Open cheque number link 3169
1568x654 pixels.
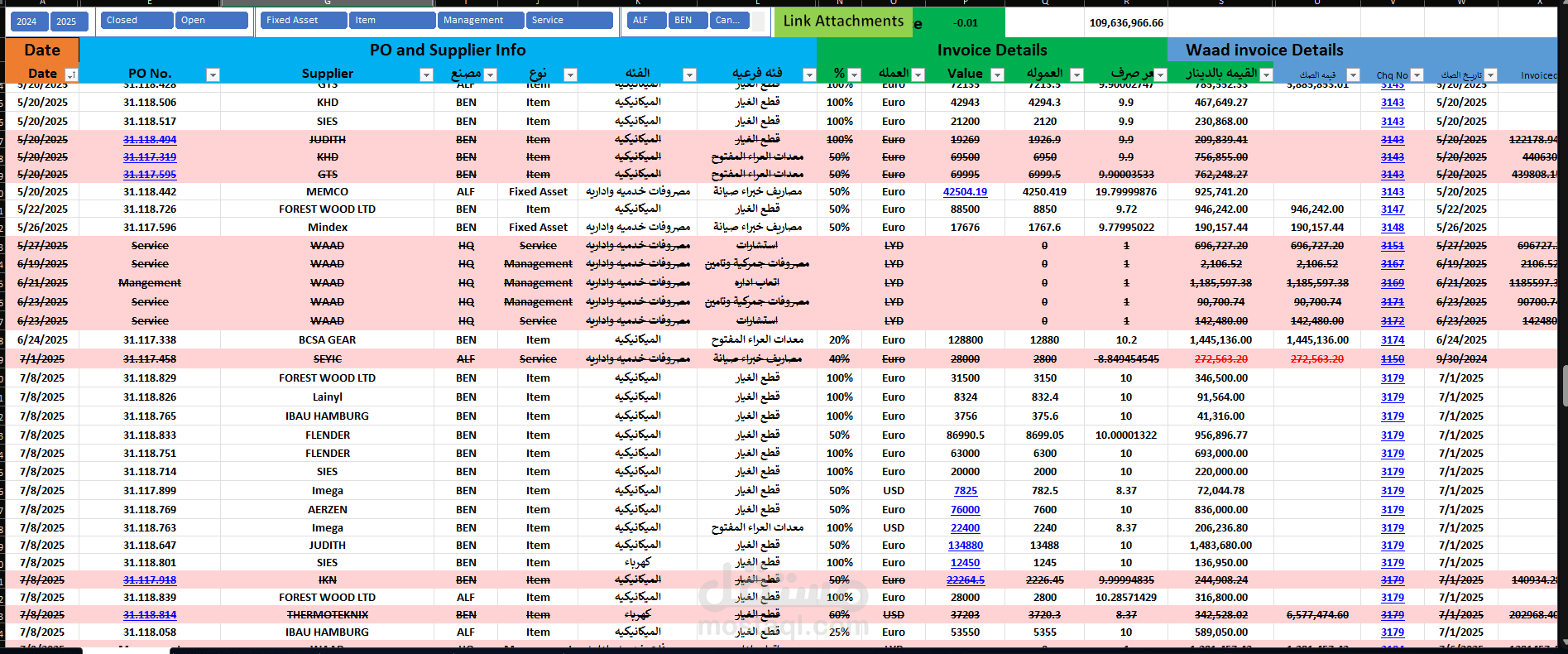point(1393,282)
